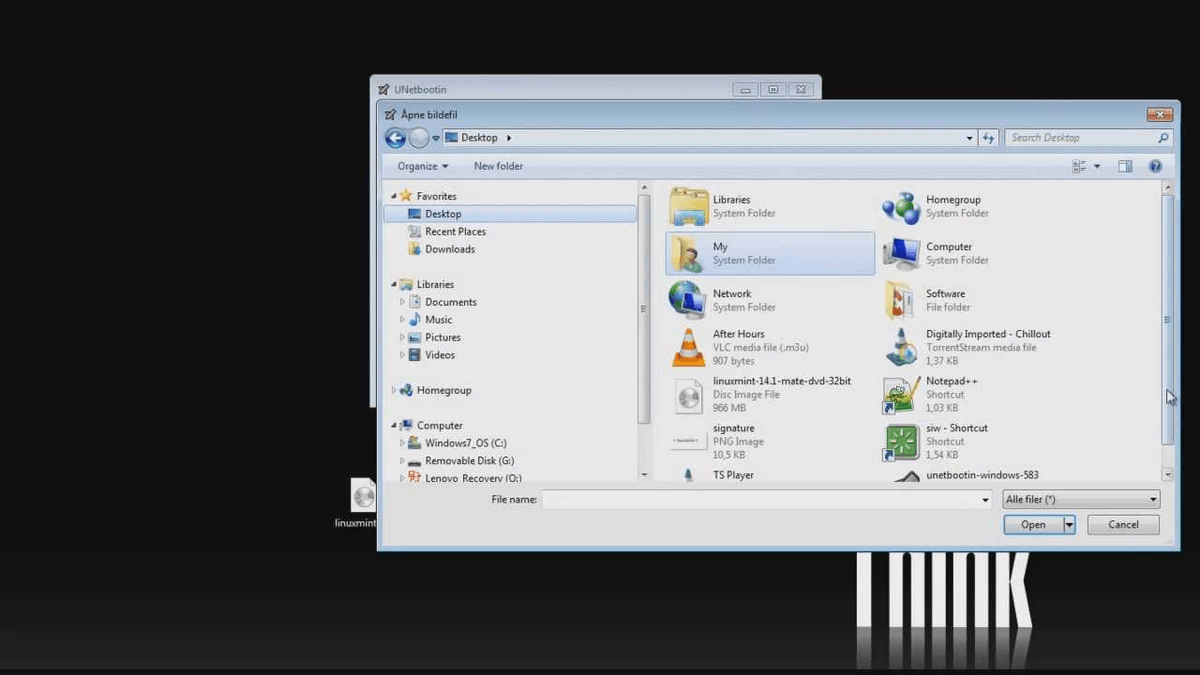Select the Libraries system folder icon
The image size is (1200, 675).
click(x=688, y=206)
